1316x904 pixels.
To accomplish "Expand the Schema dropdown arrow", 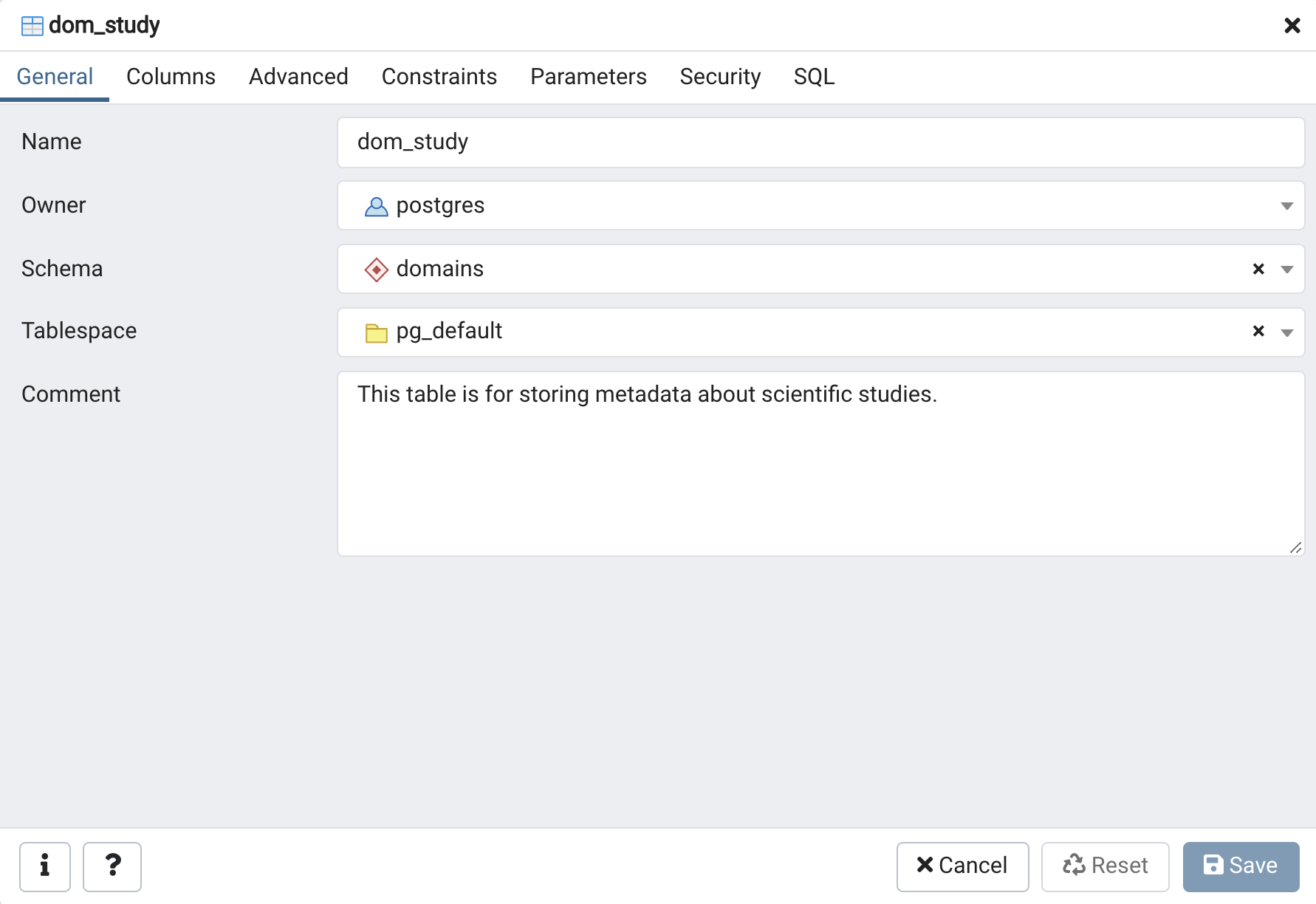I will [1286, 270].
